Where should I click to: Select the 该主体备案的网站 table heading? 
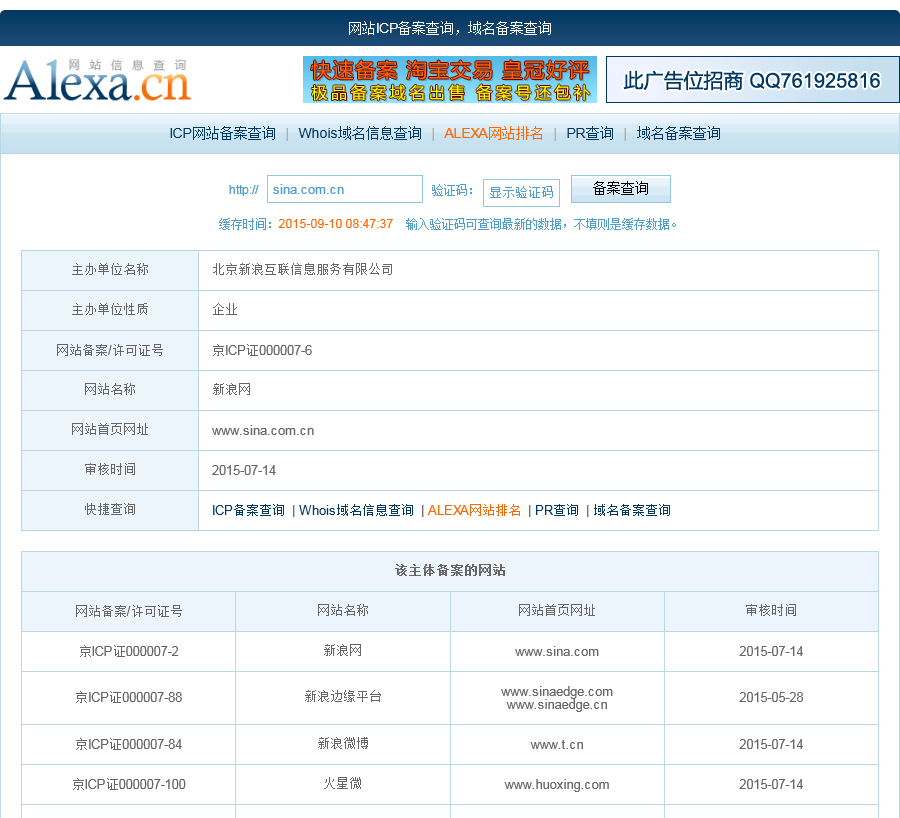pyautogui.click(x=450, y=571)
